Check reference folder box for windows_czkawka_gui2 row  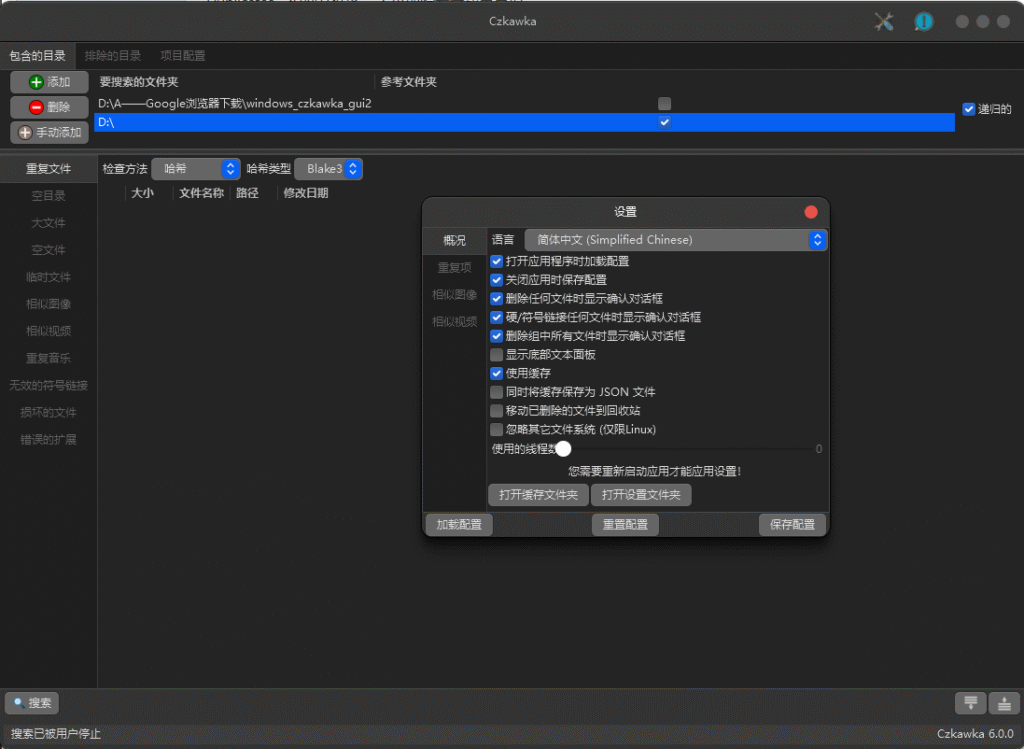coord(664,103)
